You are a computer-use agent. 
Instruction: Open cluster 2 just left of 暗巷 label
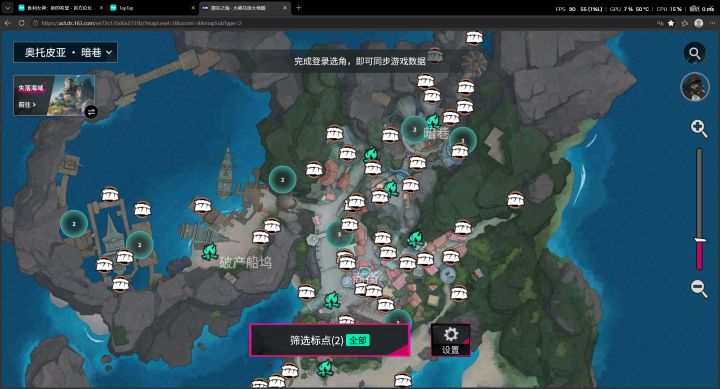tap(415, 130)
